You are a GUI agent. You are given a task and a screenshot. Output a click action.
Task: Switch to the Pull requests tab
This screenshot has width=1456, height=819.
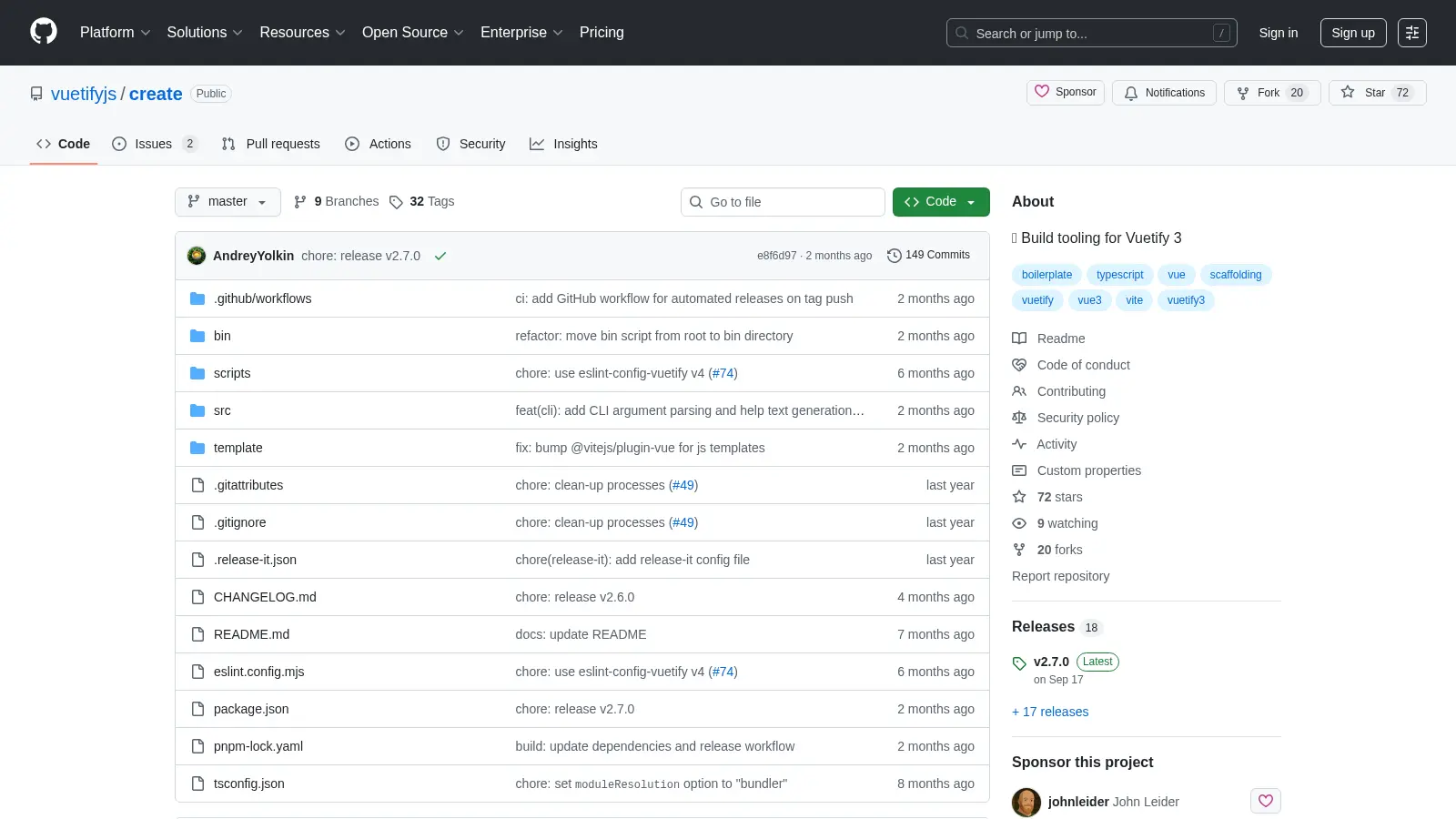point(271,144)
